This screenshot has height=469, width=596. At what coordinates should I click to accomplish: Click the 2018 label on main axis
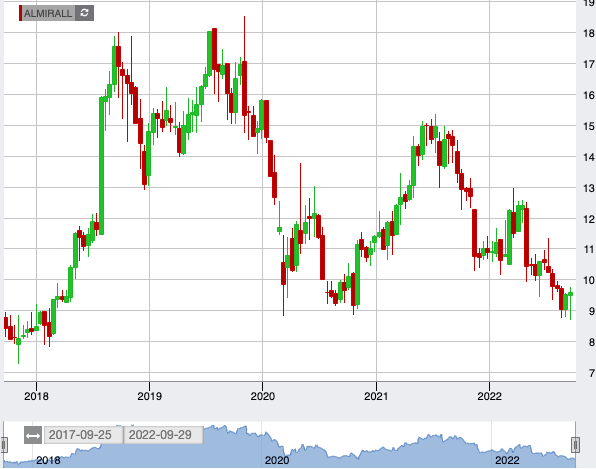(36, 396)
